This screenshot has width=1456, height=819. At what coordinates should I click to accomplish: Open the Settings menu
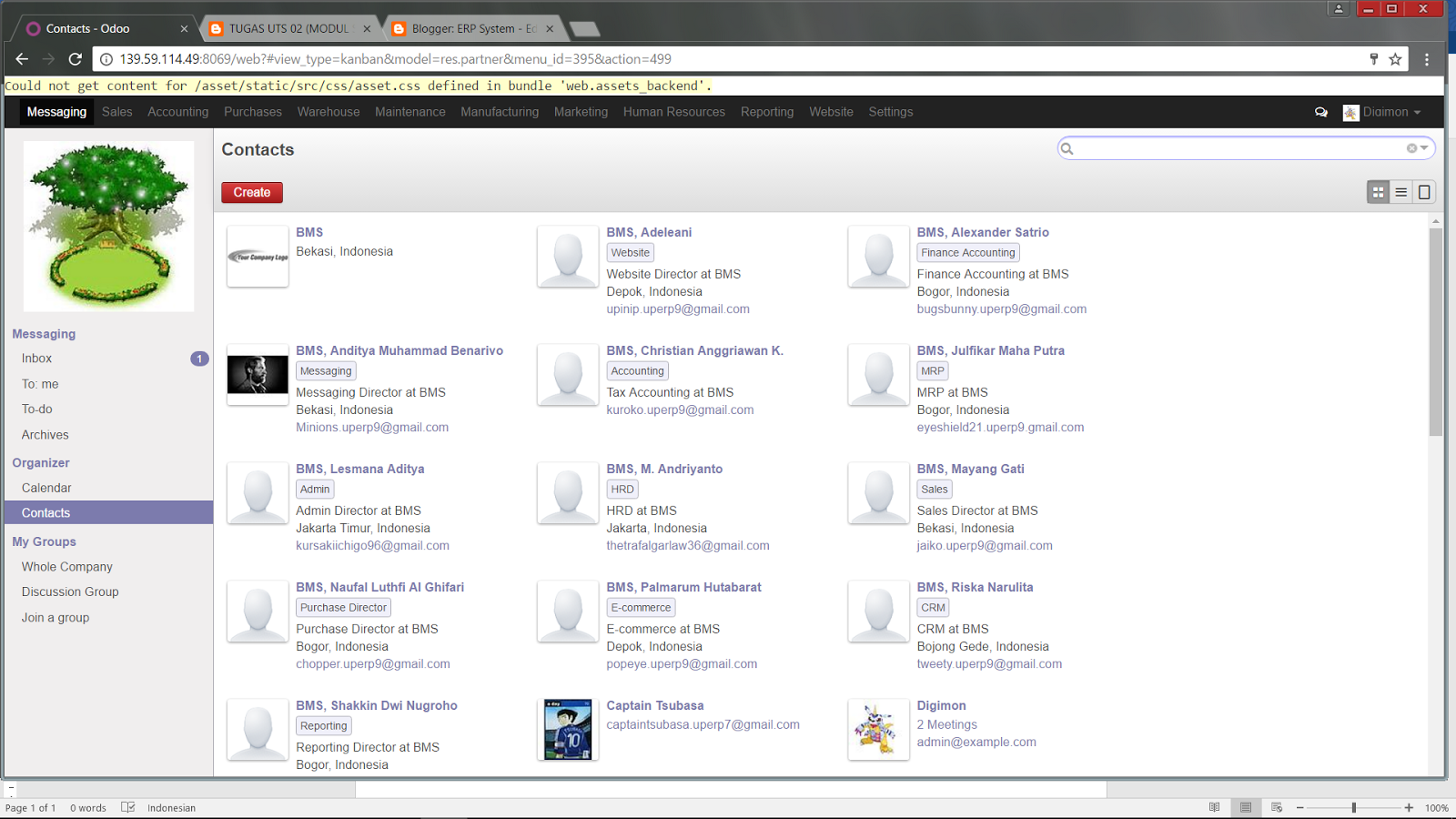tap(891, 112)
